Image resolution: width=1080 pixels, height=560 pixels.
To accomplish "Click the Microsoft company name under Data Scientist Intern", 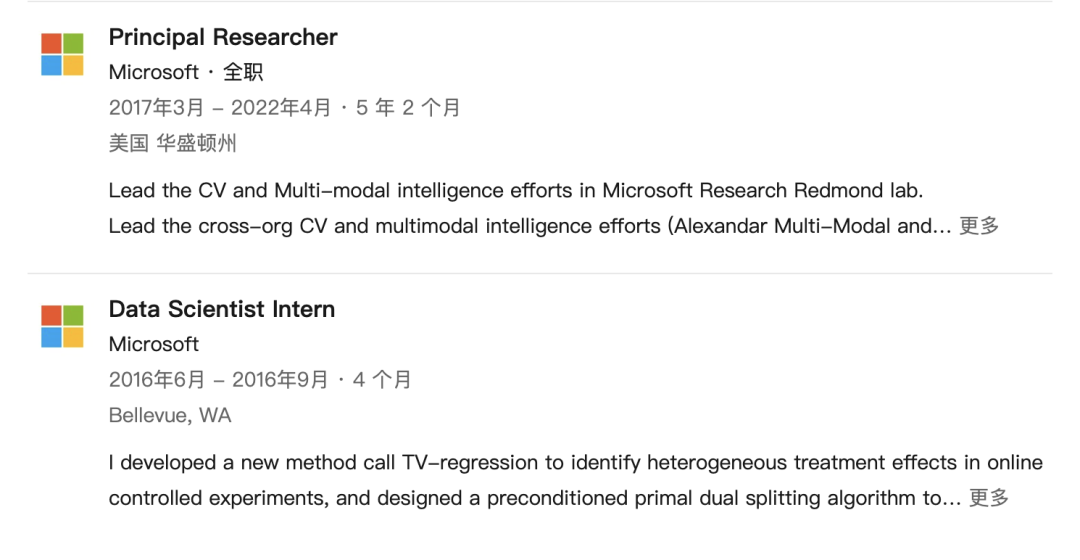I will (x=154, y=344).
